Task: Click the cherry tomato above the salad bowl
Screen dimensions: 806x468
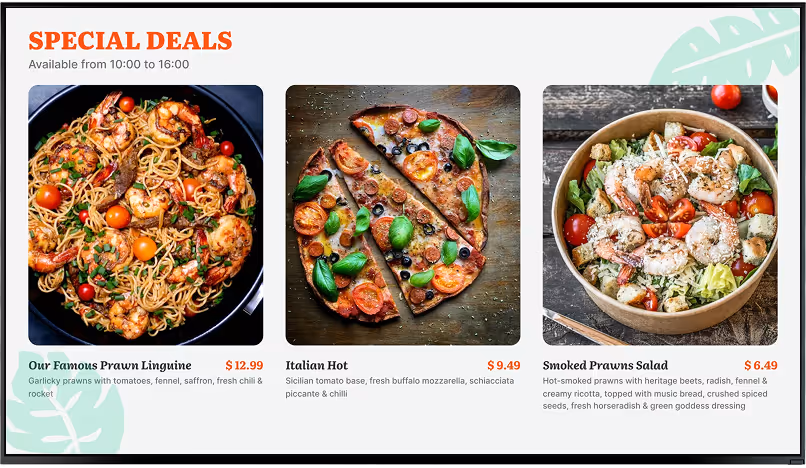Action: (726, 97)
